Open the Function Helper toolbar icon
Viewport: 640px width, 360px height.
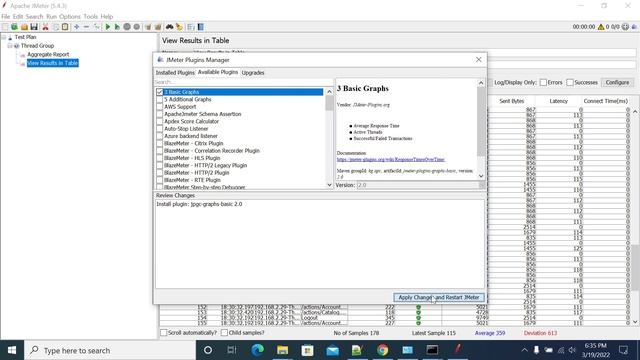pyautogui.click(x=191, y=27)
